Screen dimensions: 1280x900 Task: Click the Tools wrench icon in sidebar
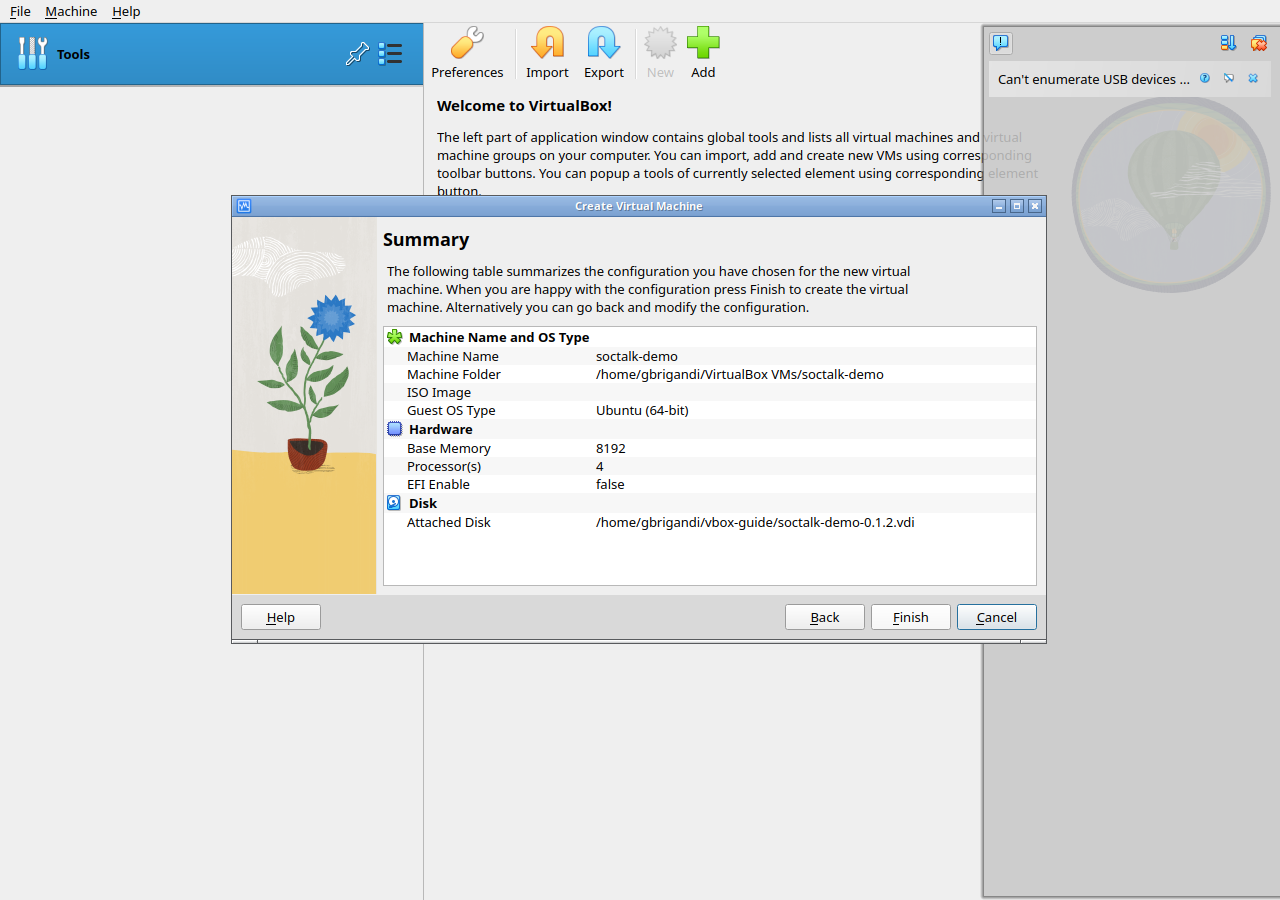click(x=33, y=54)
